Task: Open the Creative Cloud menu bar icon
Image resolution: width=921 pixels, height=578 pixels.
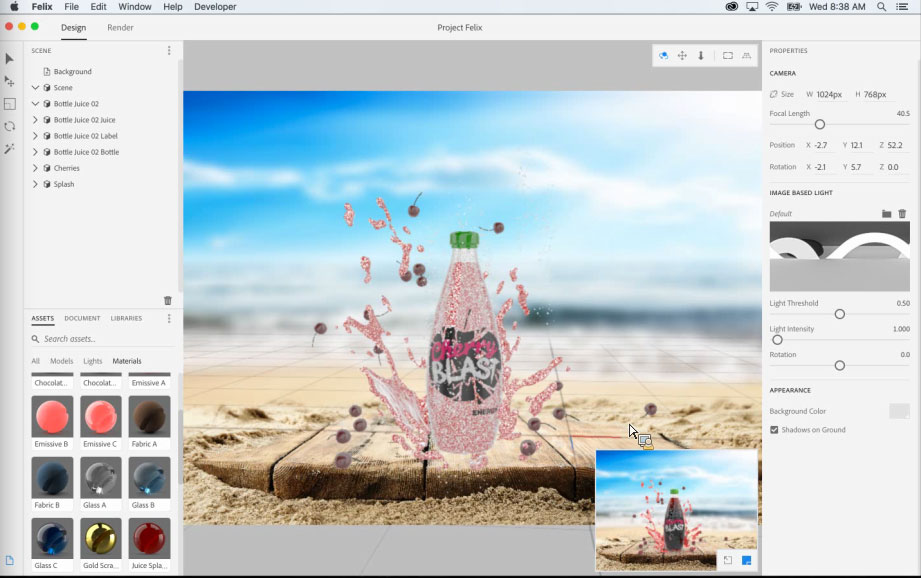Action: pyautogui.click(x=731, y=6)
